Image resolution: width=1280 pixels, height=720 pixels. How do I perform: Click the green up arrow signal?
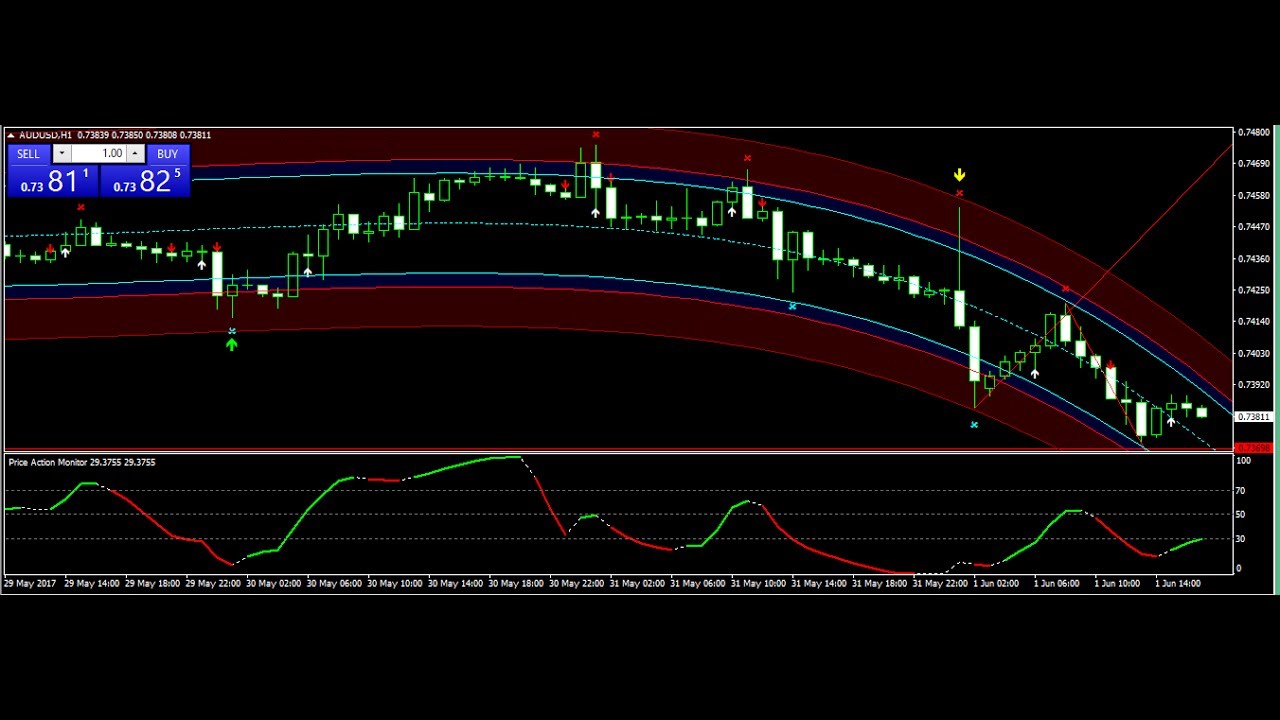tap(232, 344)
